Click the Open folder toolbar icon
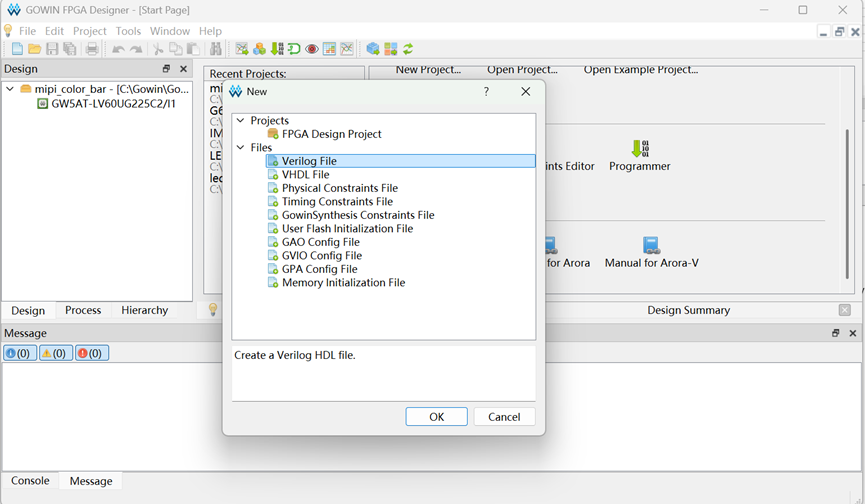Image resolution: width=865 pixels, height=504 pixels. [34, 49]
